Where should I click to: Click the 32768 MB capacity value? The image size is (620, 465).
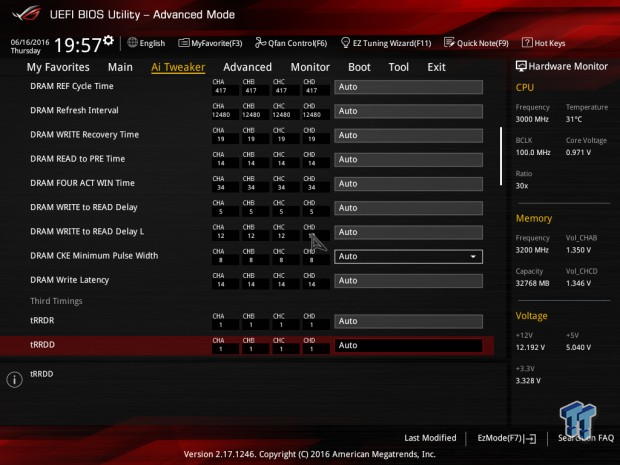pos(532,283)
